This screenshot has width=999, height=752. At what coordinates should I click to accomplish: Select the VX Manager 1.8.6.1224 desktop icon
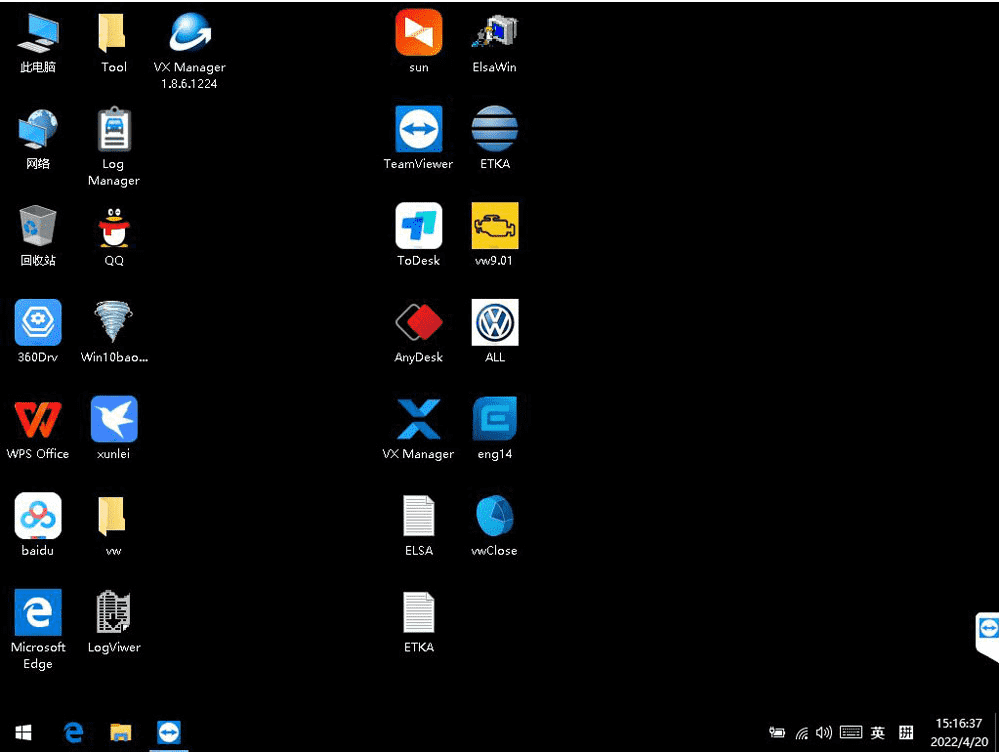[189, 34]
